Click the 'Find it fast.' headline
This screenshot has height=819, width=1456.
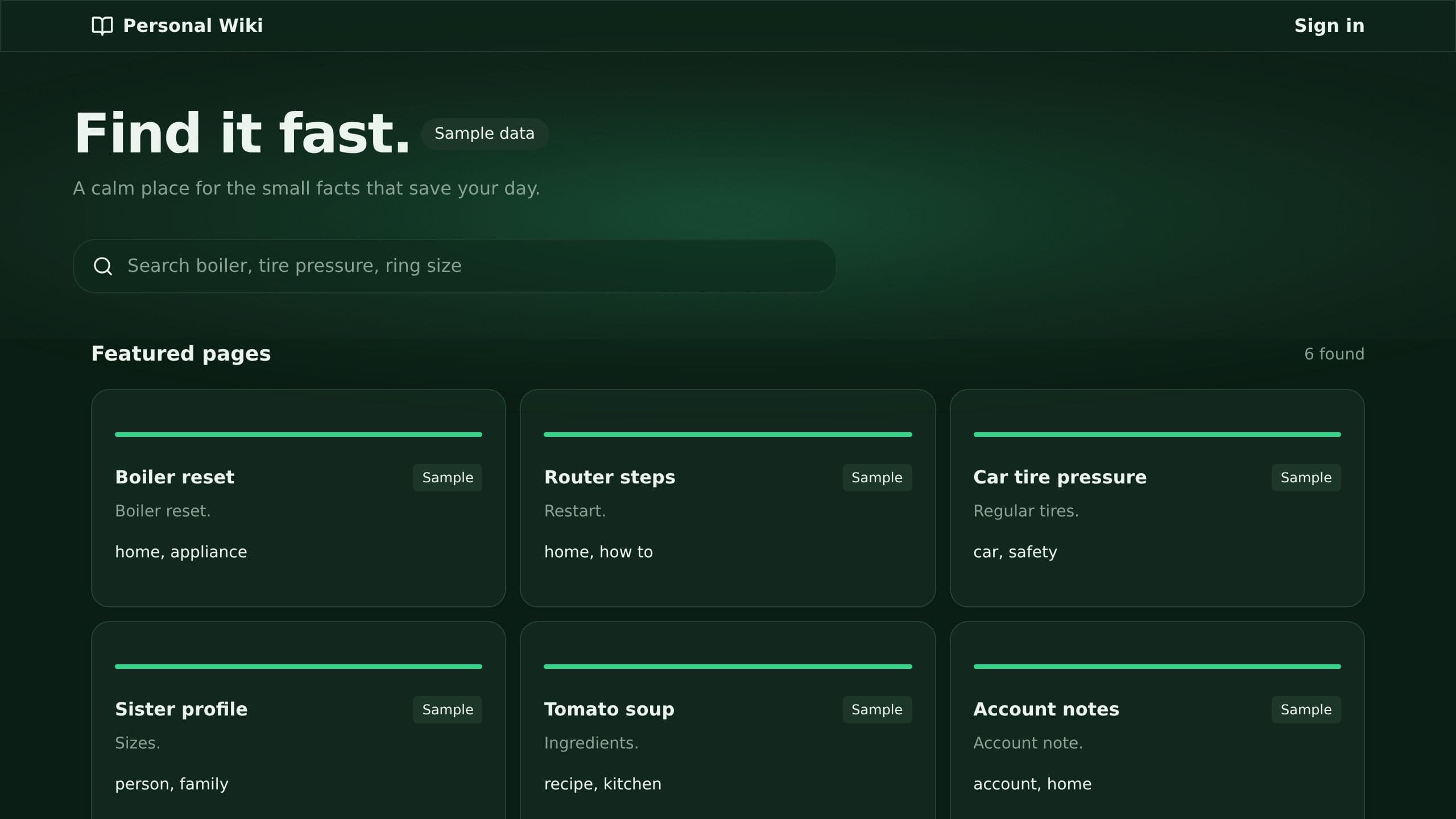(242, 133)
